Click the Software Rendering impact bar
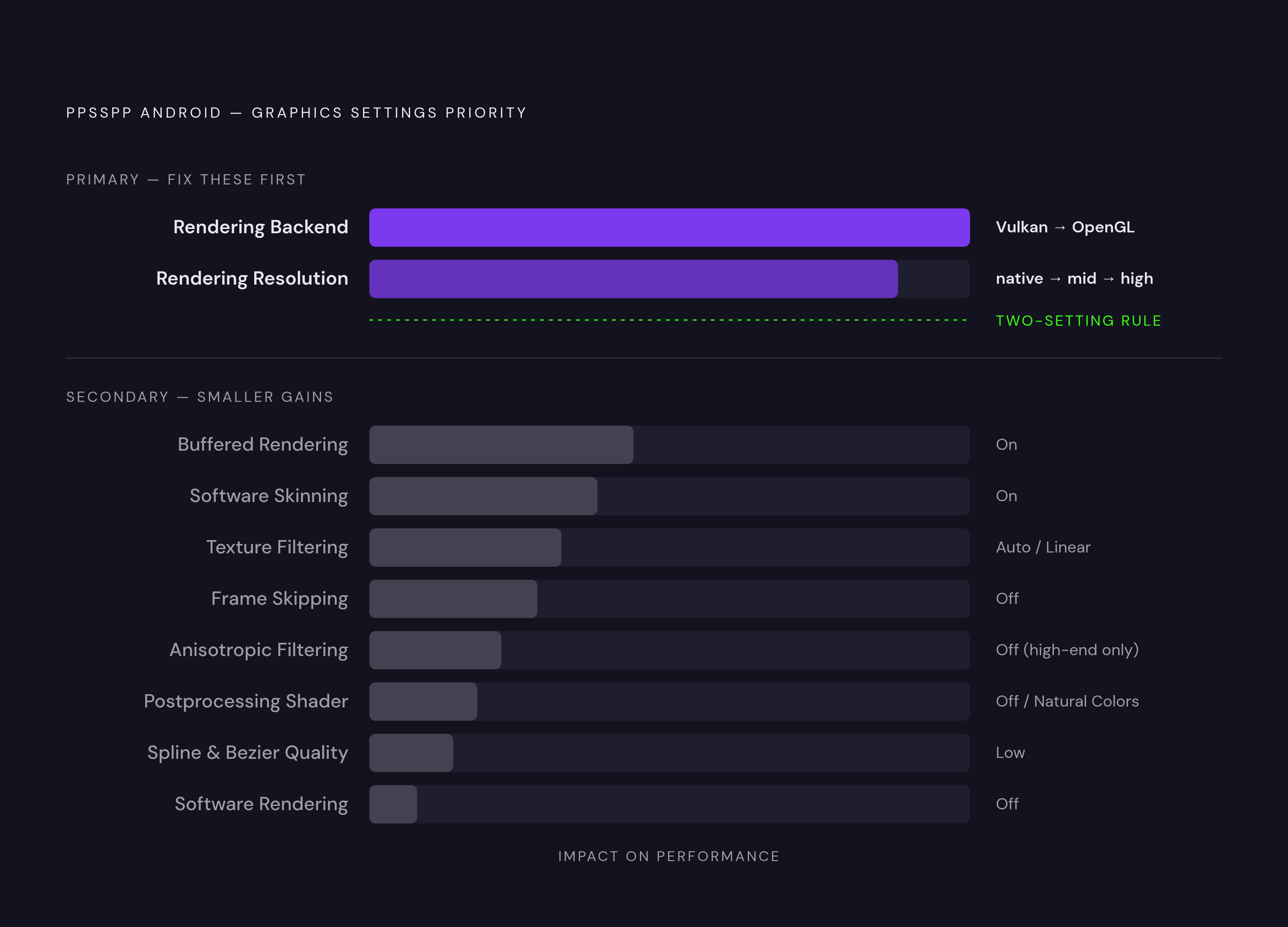Screen dimensions: 1288x927 (393, 804)
